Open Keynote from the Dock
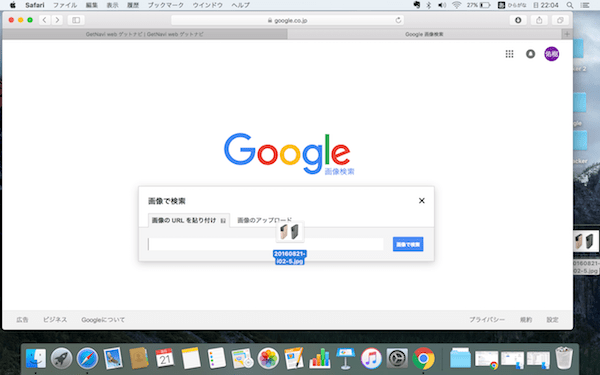 pos(346,359)
